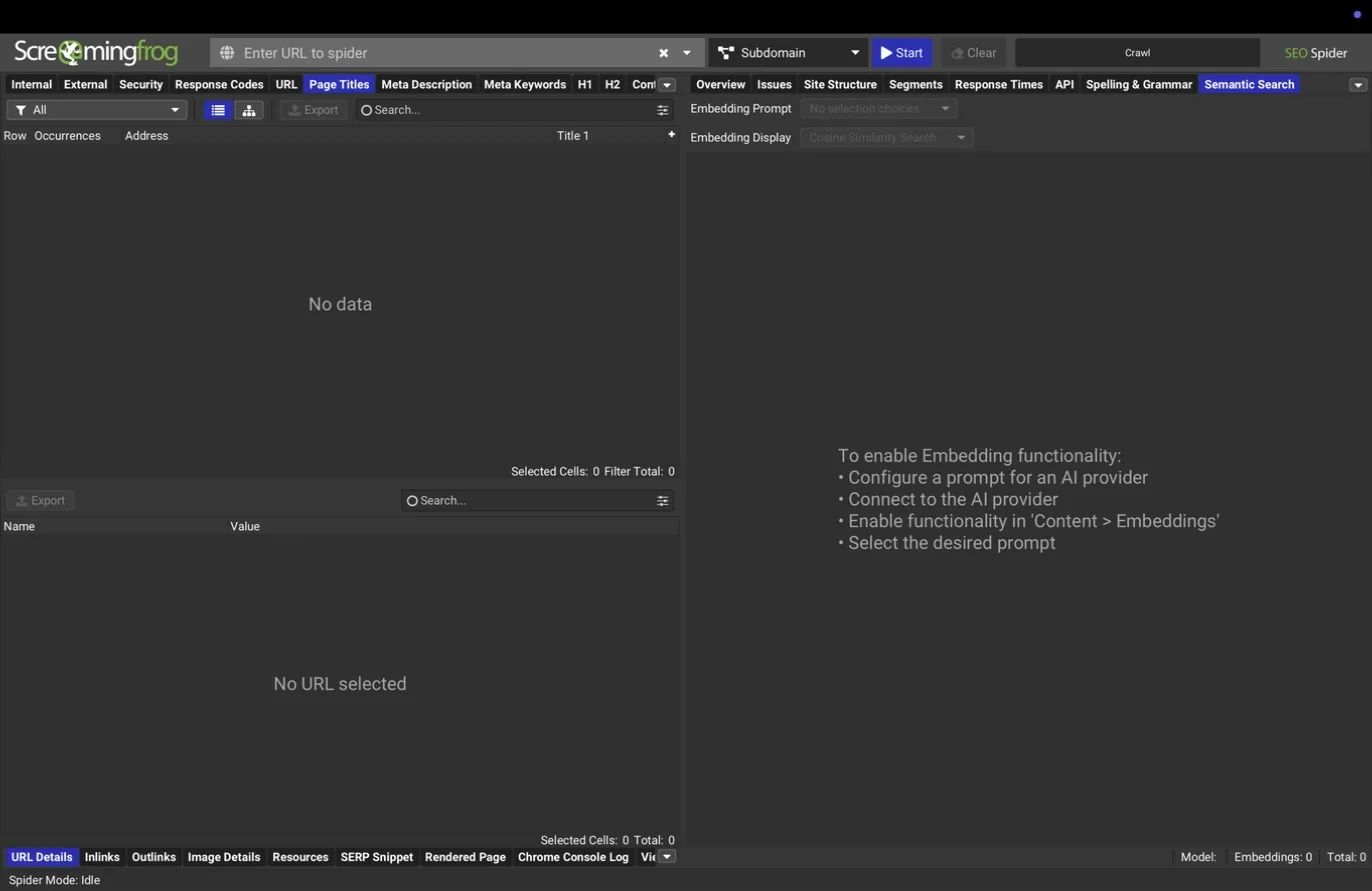
Task: Open the API tab
Action: [x=1064, y=84]
